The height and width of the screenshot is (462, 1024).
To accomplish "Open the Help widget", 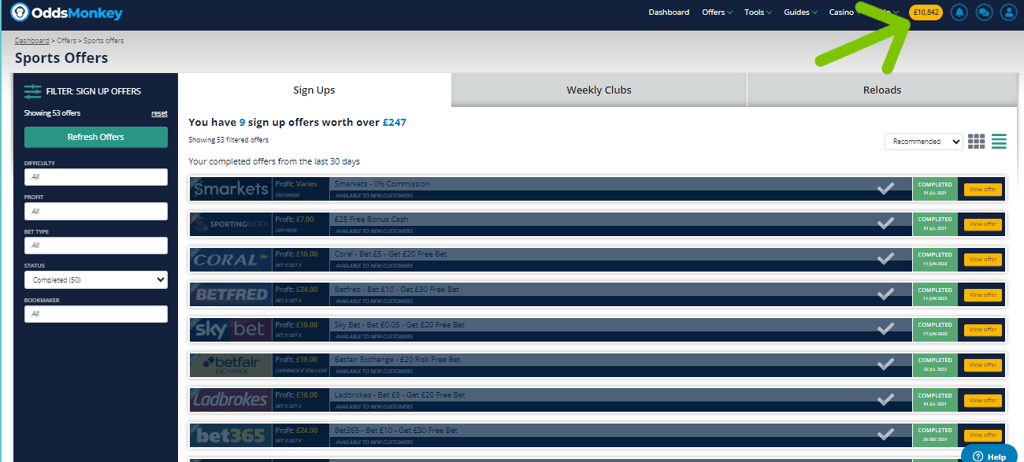I will pyautogui.click(x=989, y=456).
